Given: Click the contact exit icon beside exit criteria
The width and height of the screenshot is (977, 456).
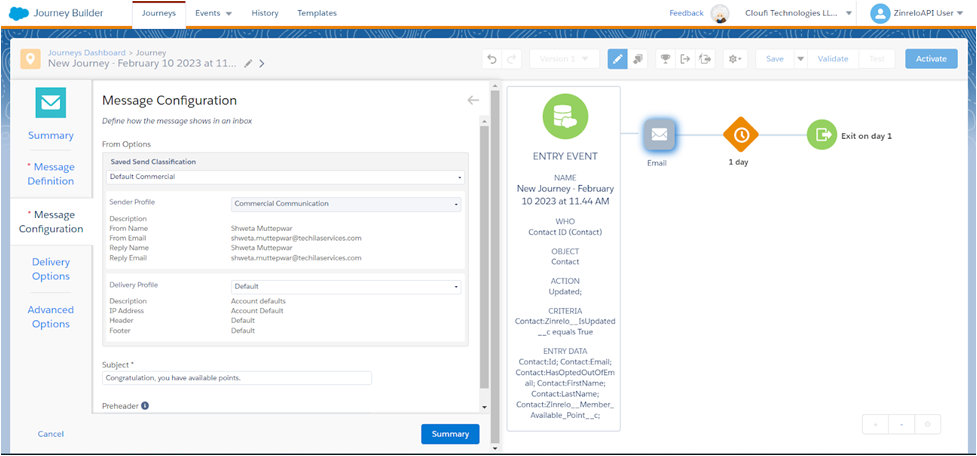Looking at the screenshot, I should point(705,59).
